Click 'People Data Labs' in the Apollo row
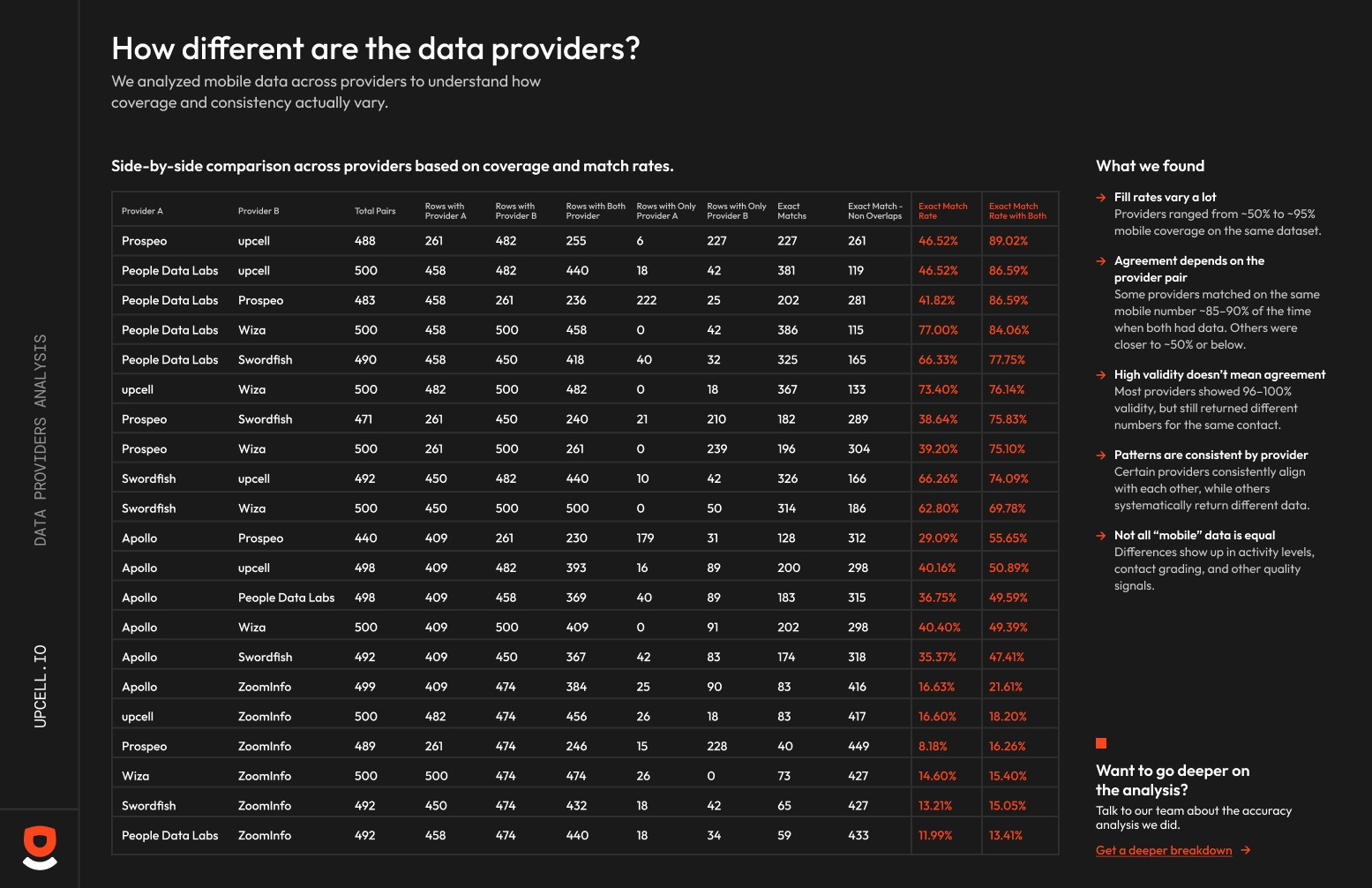This screenshot has height=888, width=1372. point(286,598)
